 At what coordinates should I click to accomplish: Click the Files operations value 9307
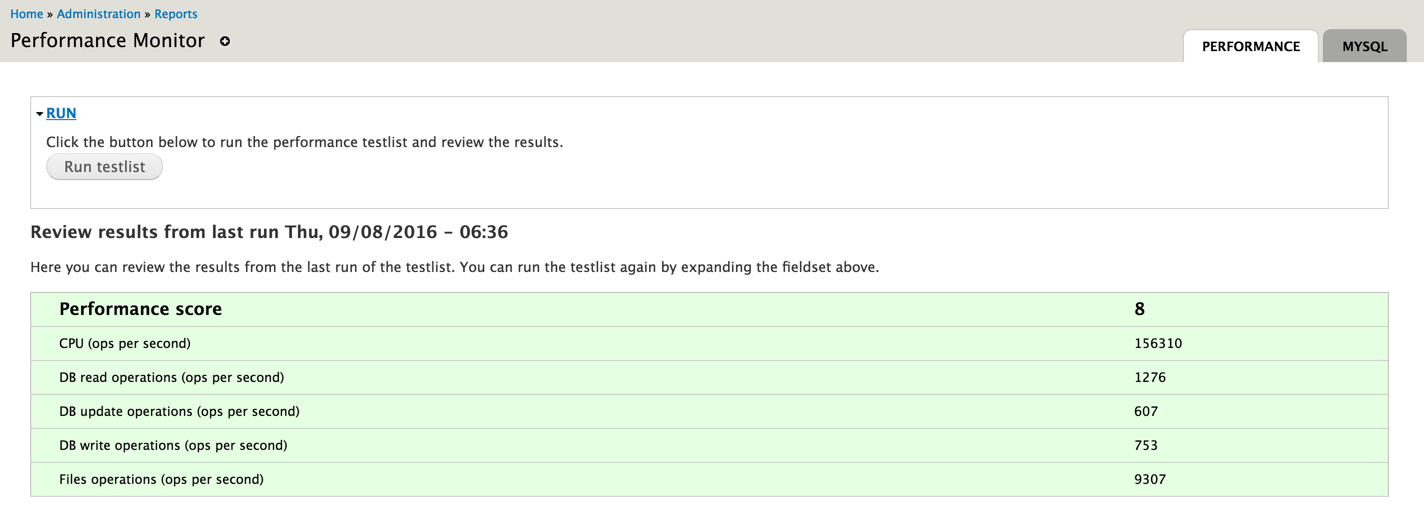click(x=1150, y=479)
